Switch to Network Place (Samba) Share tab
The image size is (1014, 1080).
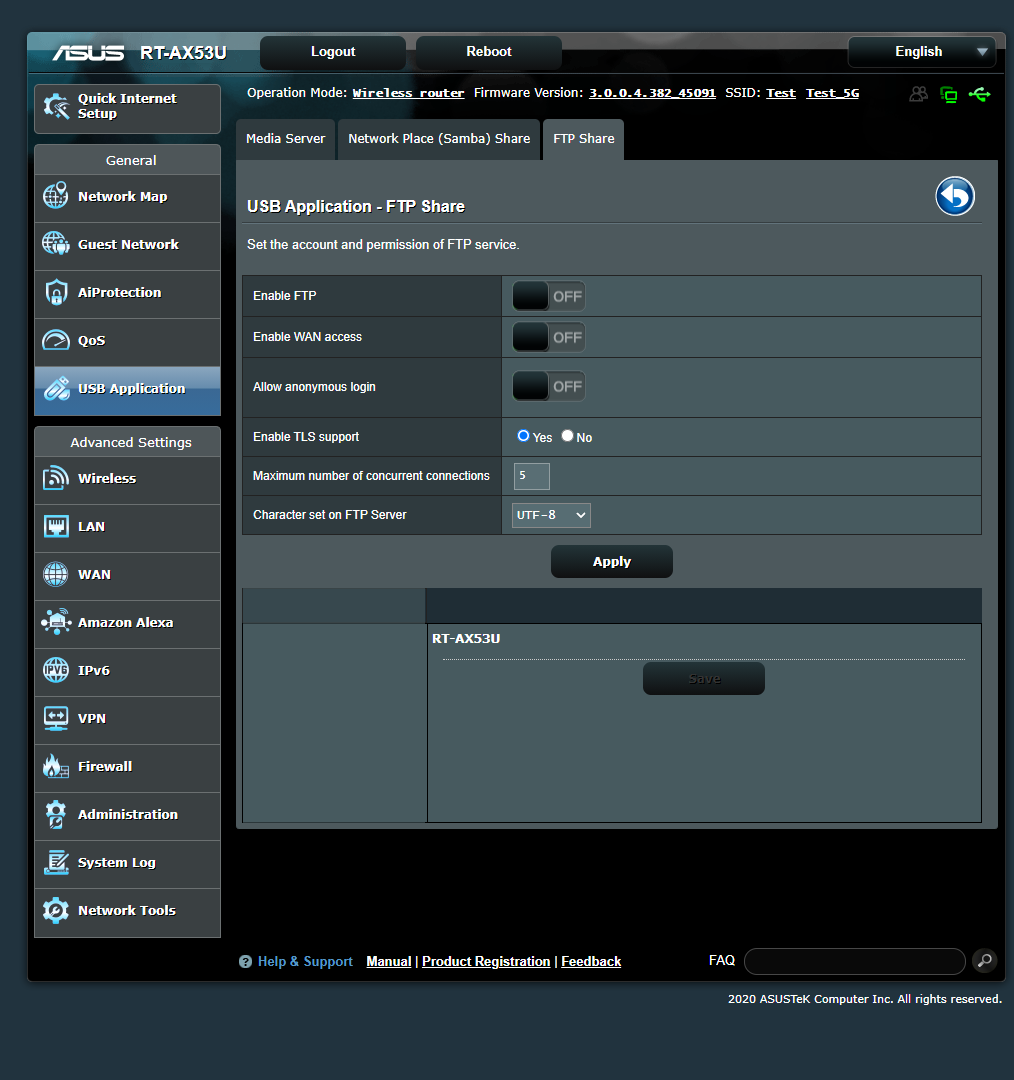point(439,139)
